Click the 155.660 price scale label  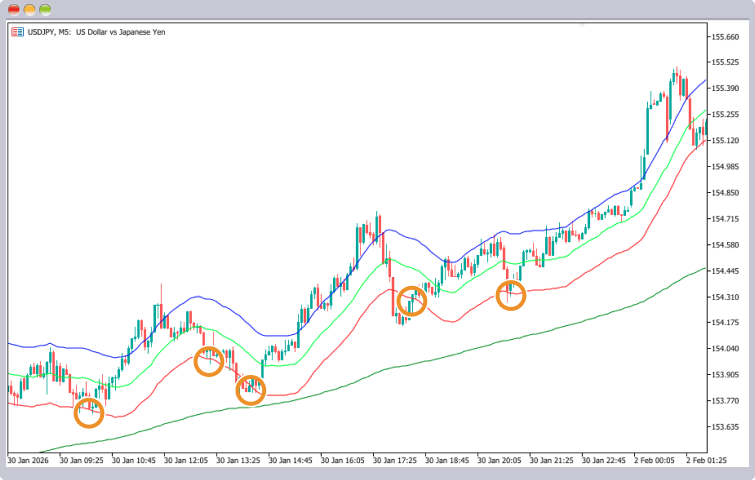click(725, 37)
